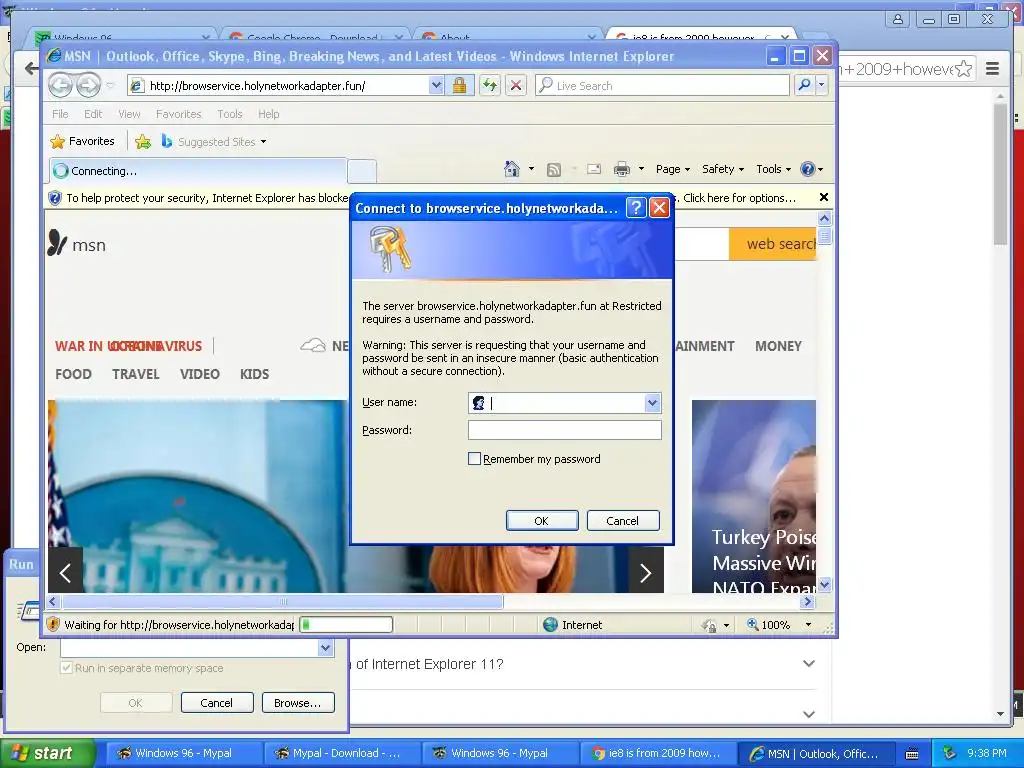Viewport: 1024px width, 768px height.
Task: Open the MONEY link on MSN
Action: pyautogui.click(x=778, y=346)
